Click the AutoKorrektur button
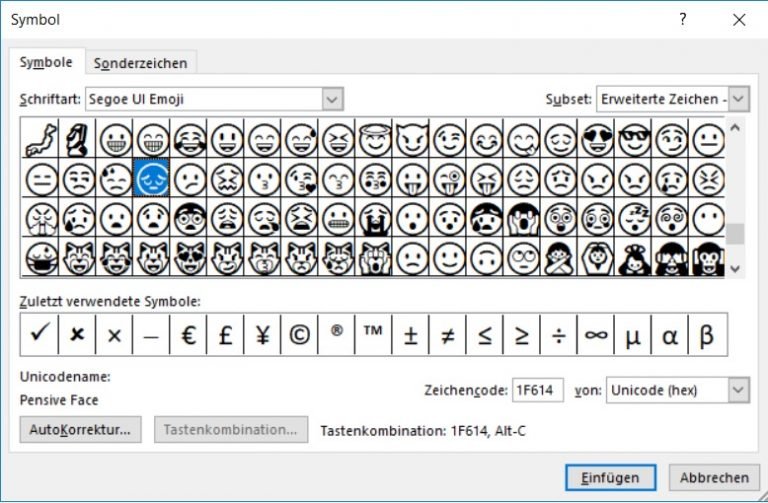768x503 pixels. [x=80, y=430]
